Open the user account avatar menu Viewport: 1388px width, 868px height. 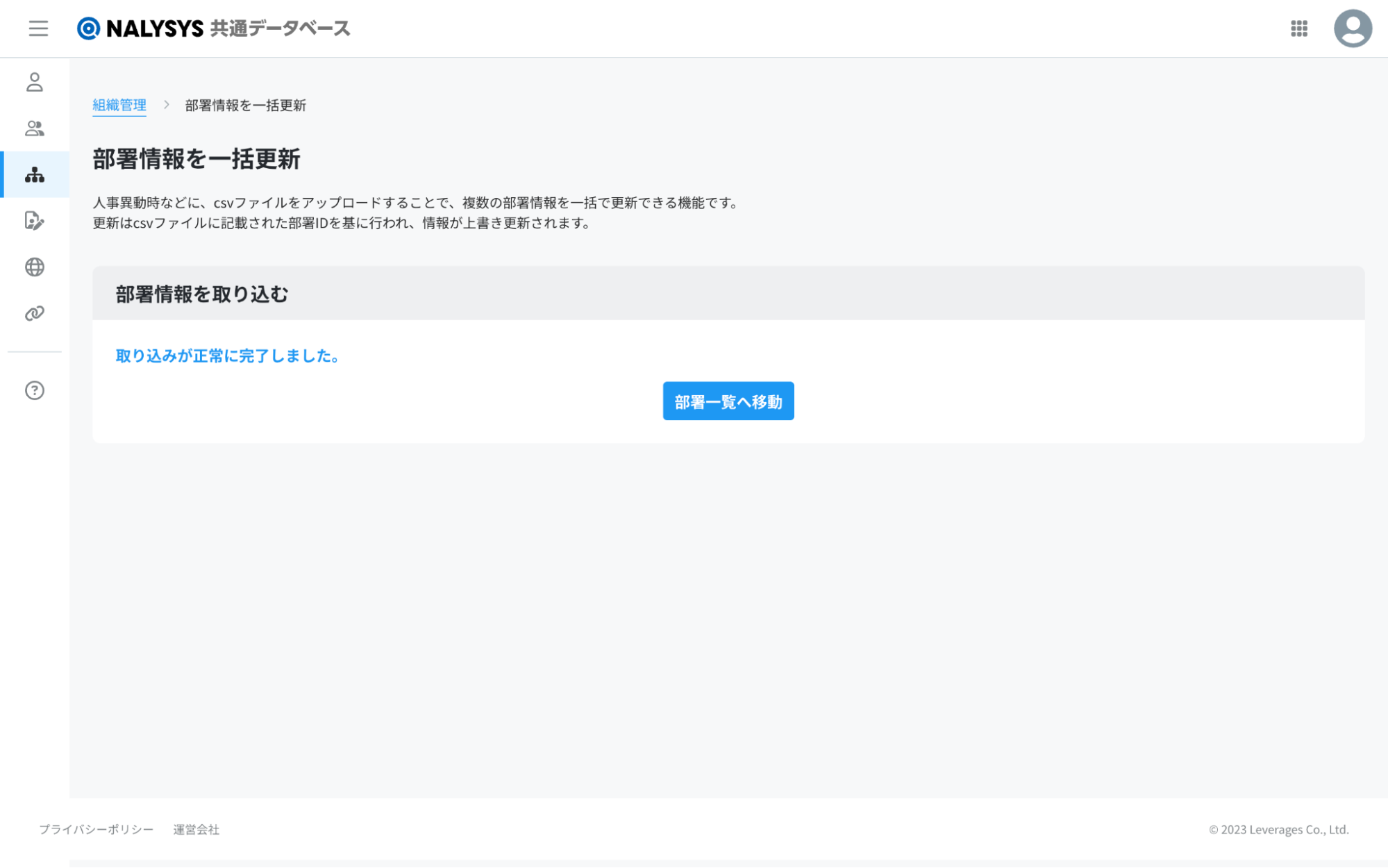click(x=1352, y=28)
